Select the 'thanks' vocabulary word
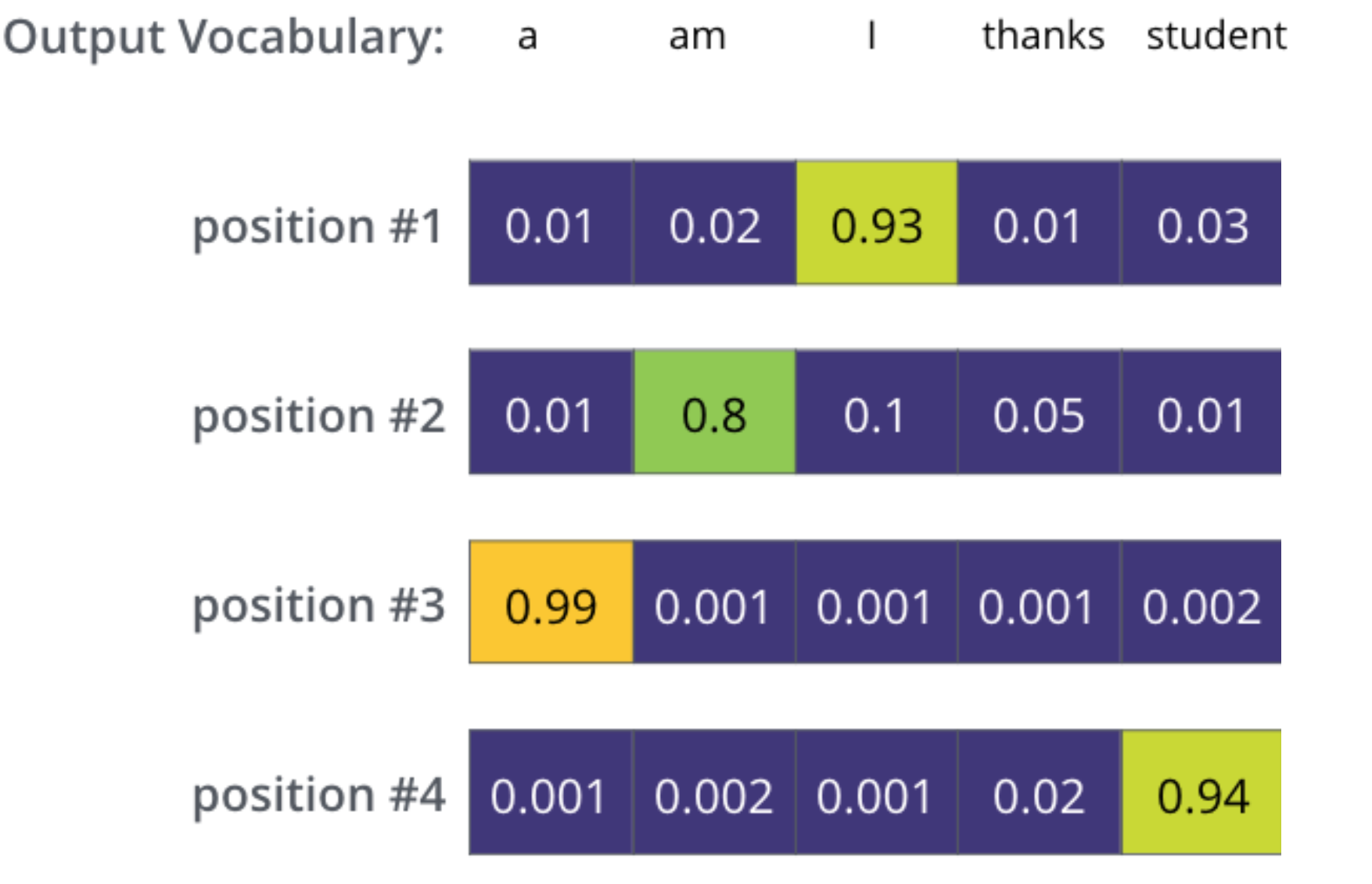 (1043, 36)
